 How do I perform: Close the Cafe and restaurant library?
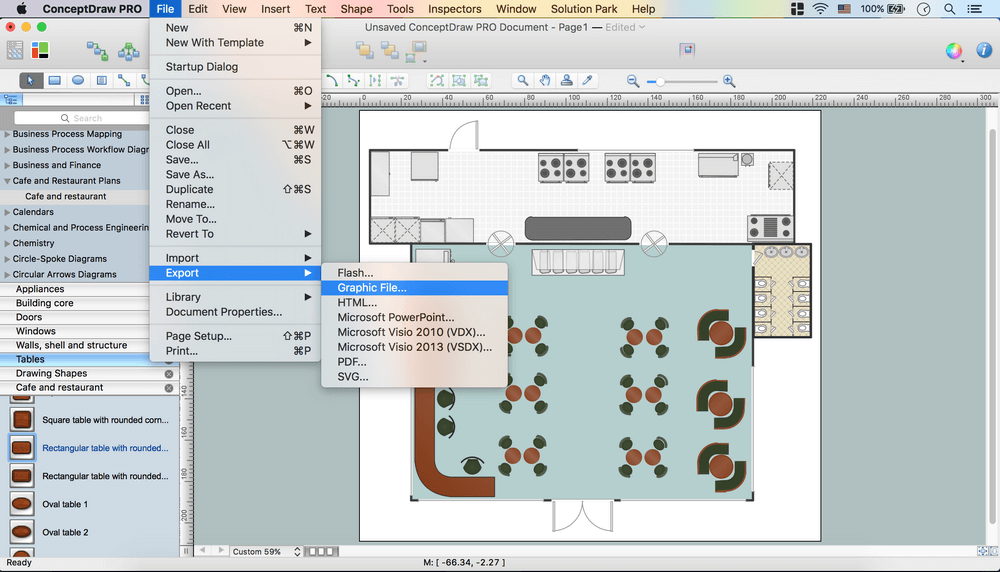[169, 387]
